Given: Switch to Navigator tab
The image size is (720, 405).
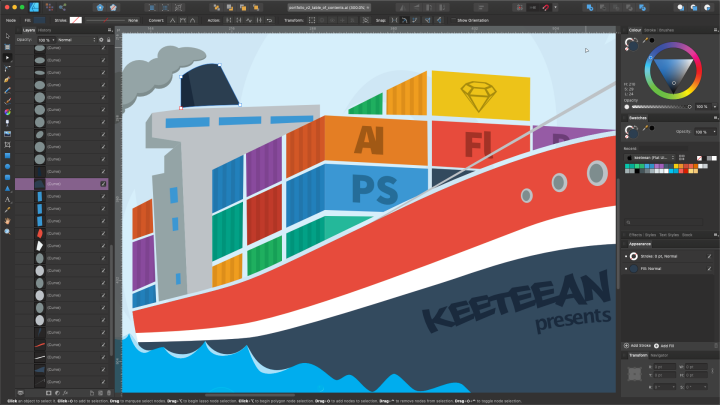Looking at the screenshot, I should [x=659, y=355].
